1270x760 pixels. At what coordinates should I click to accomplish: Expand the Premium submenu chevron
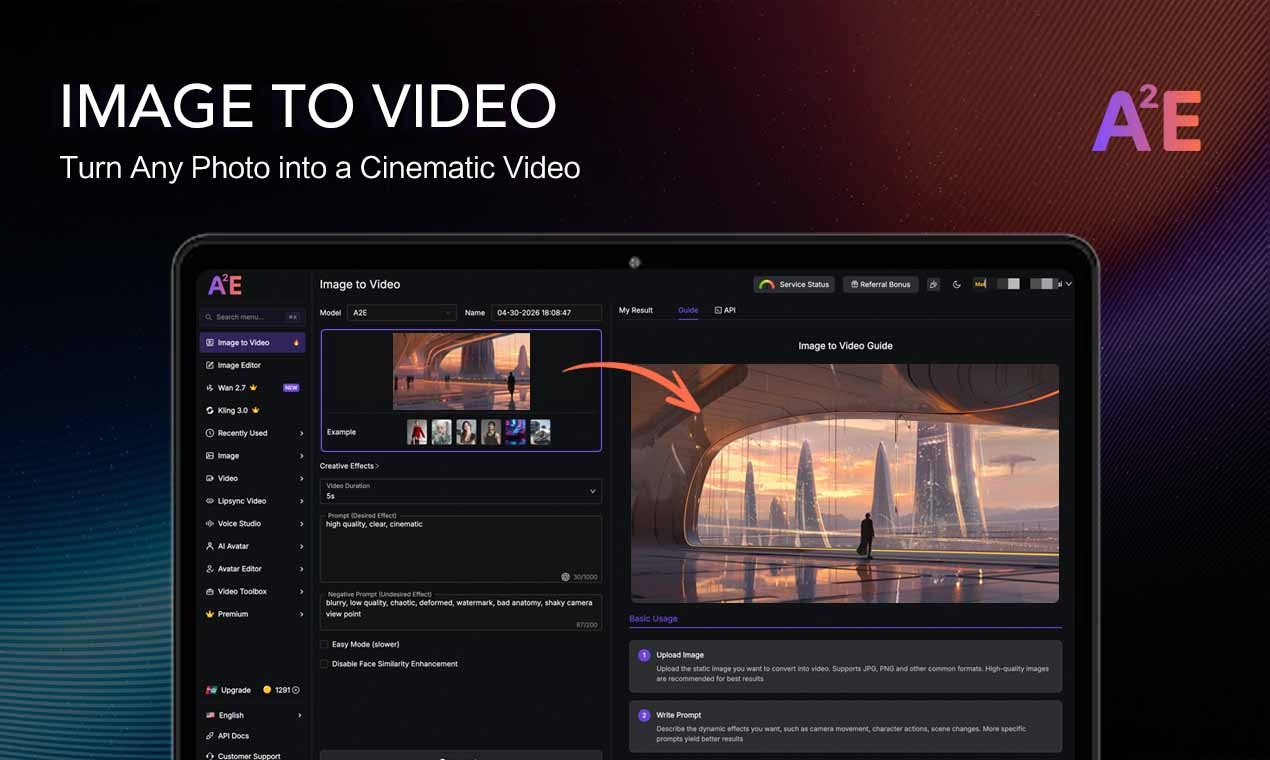pos(301,614)
